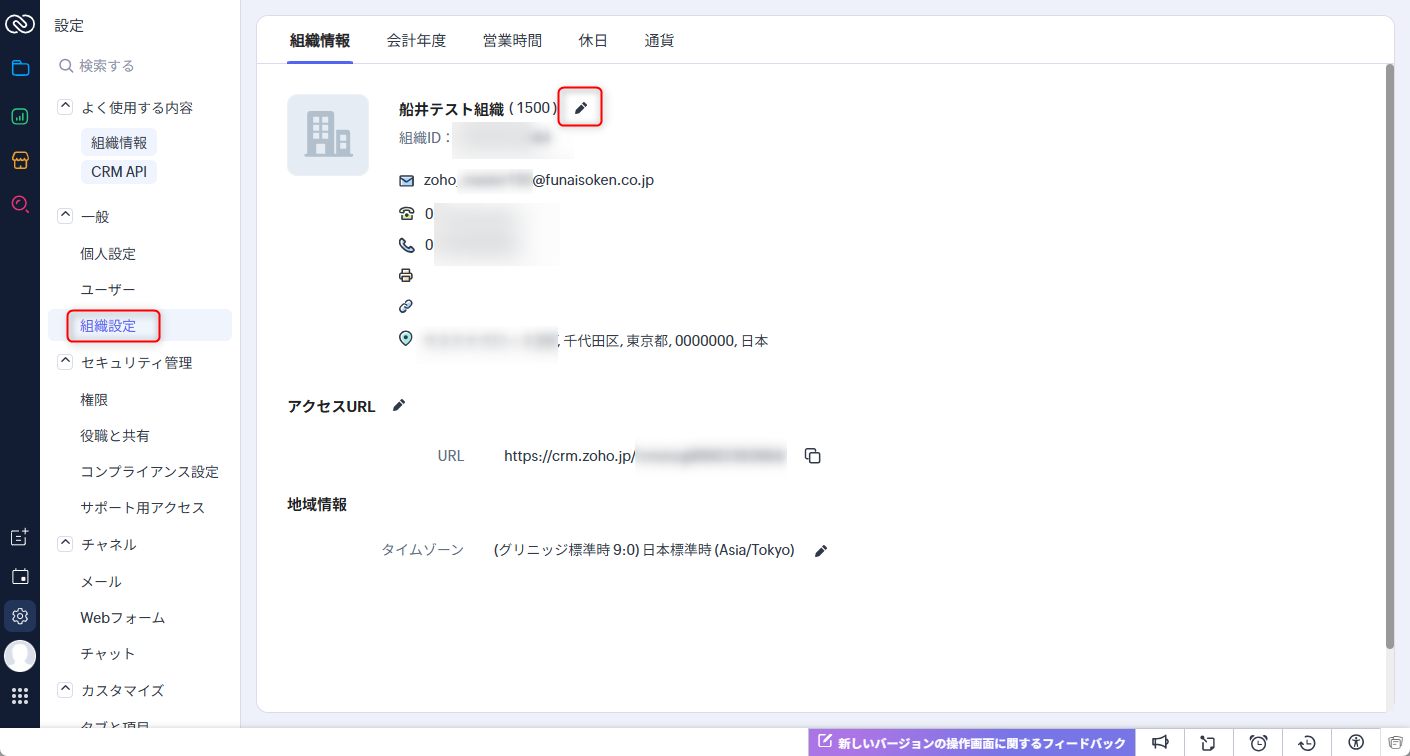Screen dimensions: 1410x756
Task: Edit the タイムゾーン setting pencil icon
Action: point(821,551)
